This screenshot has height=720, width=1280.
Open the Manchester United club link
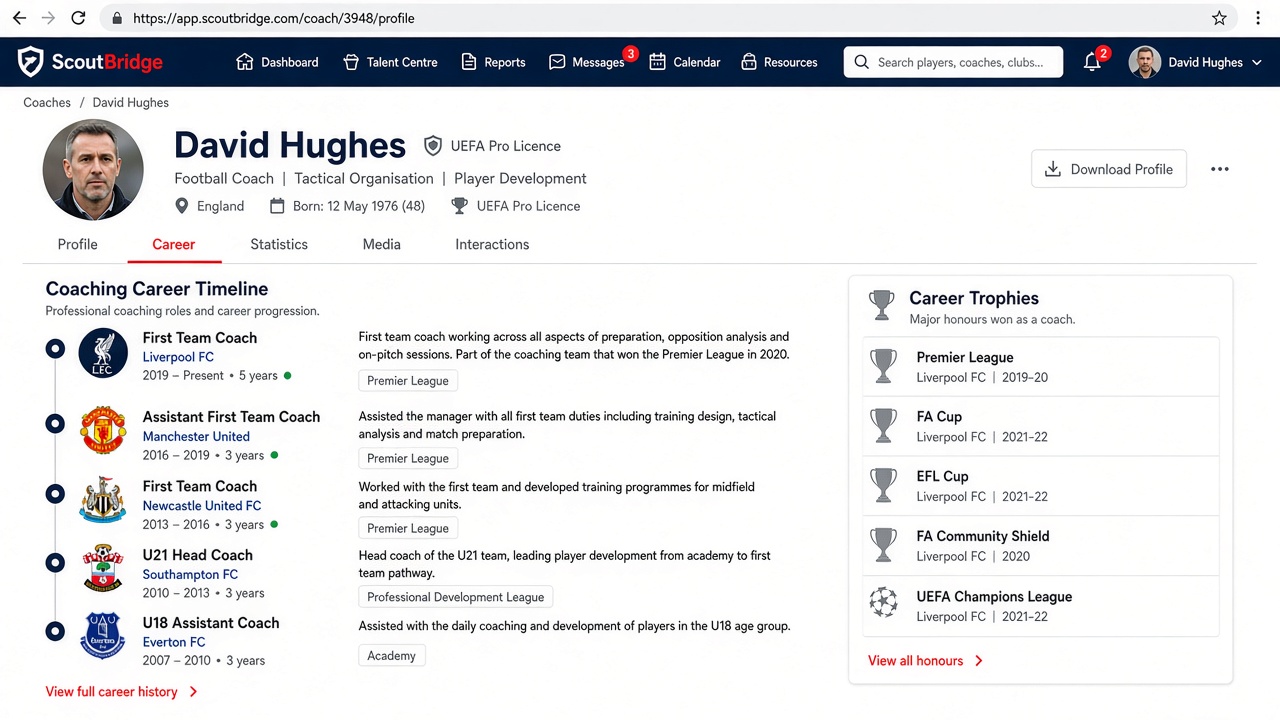[196, 436]
